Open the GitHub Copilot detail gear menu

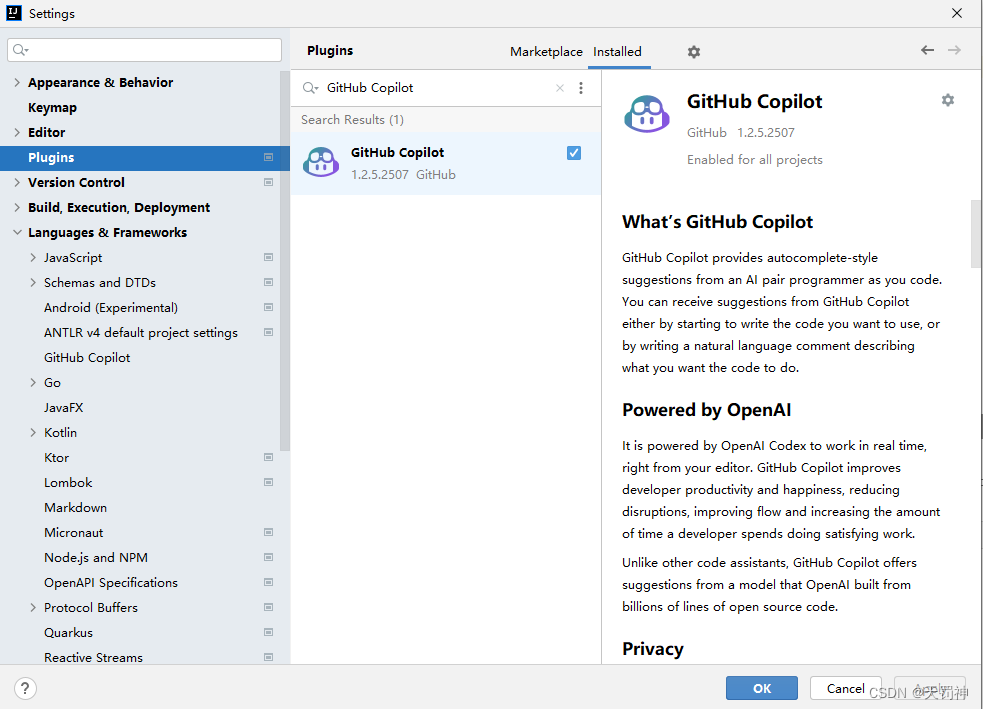tap(948, 100)
